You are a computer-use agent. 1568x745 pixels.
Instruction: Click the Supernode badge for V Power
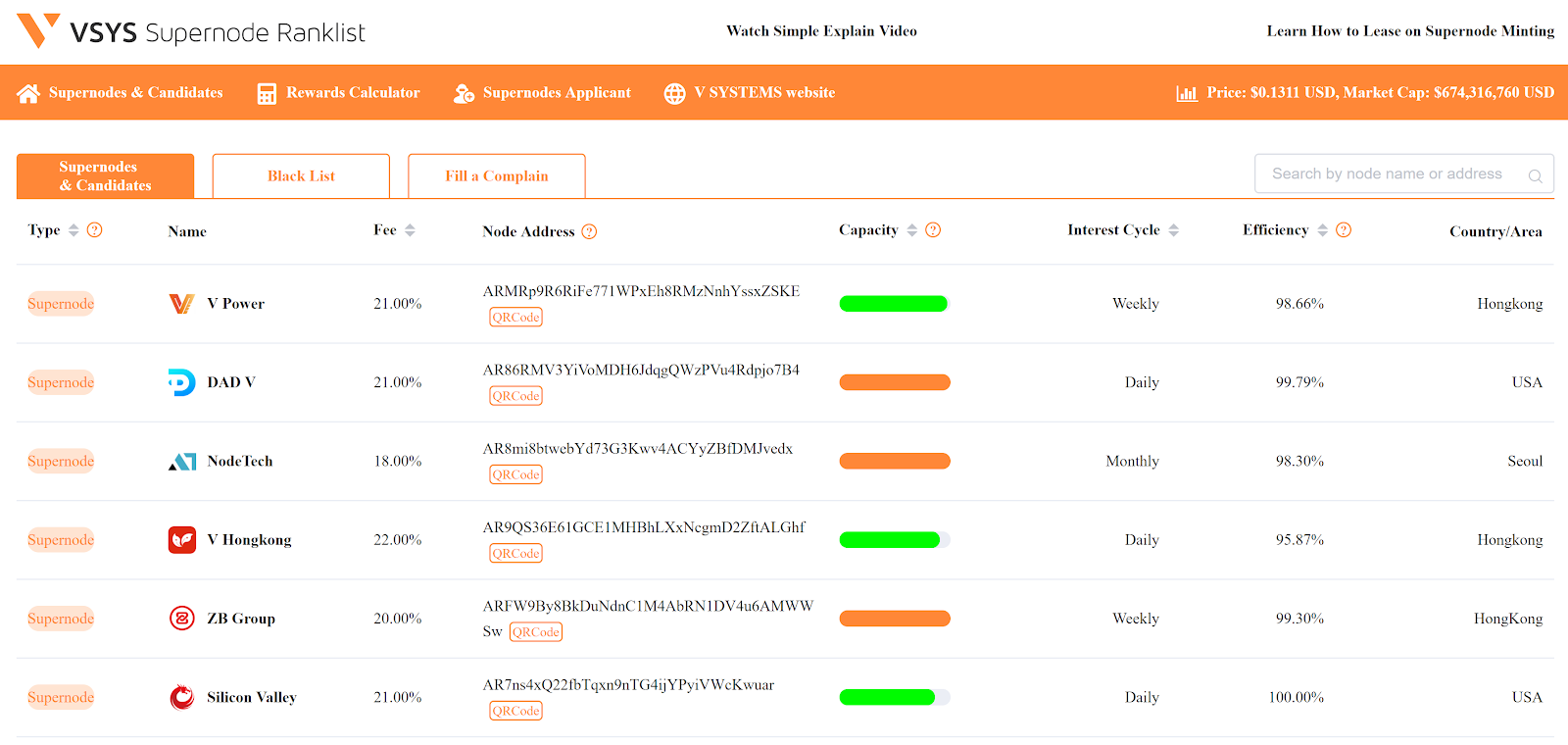[x=61, y=304]
